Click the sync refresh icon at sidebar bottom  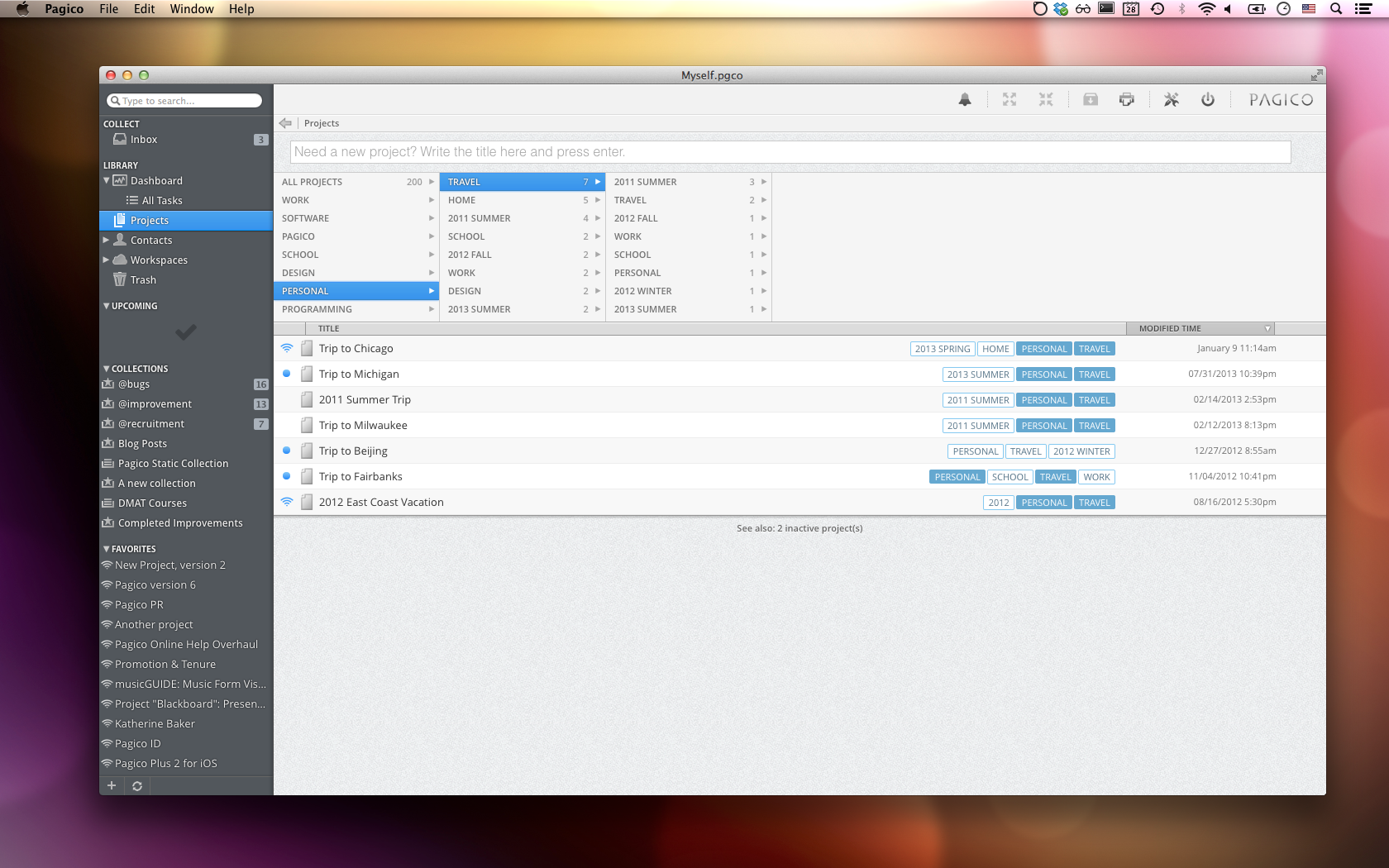pyautogui.click(x=137, y=786)
